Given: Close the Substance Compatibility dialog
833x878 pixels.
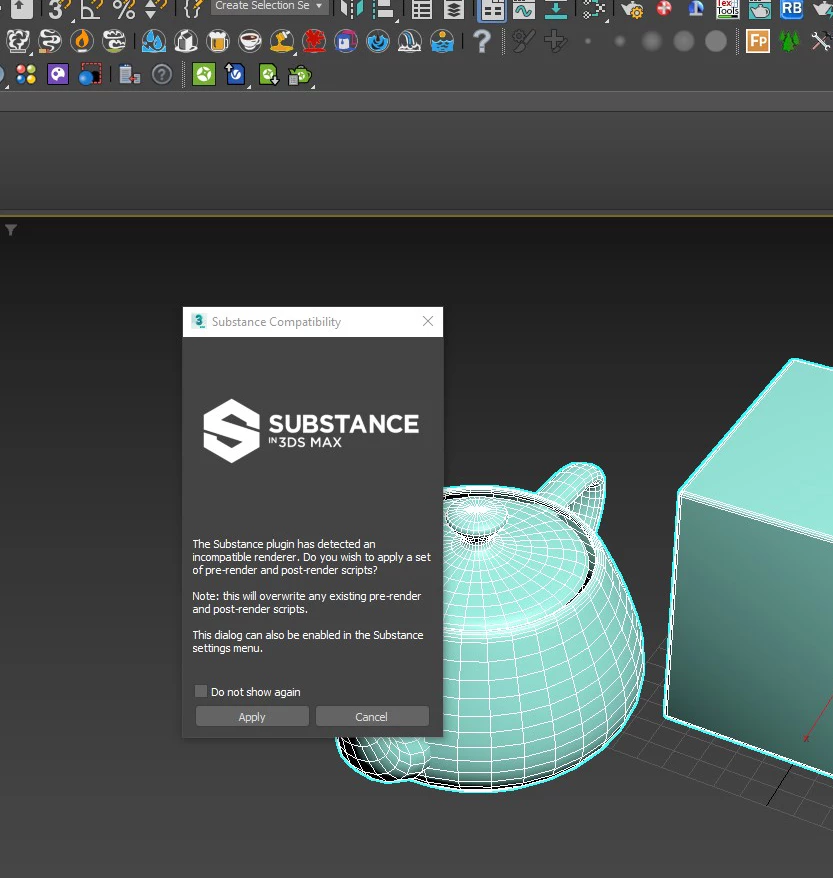Looking at the screenshot, I should click(428, 321).
